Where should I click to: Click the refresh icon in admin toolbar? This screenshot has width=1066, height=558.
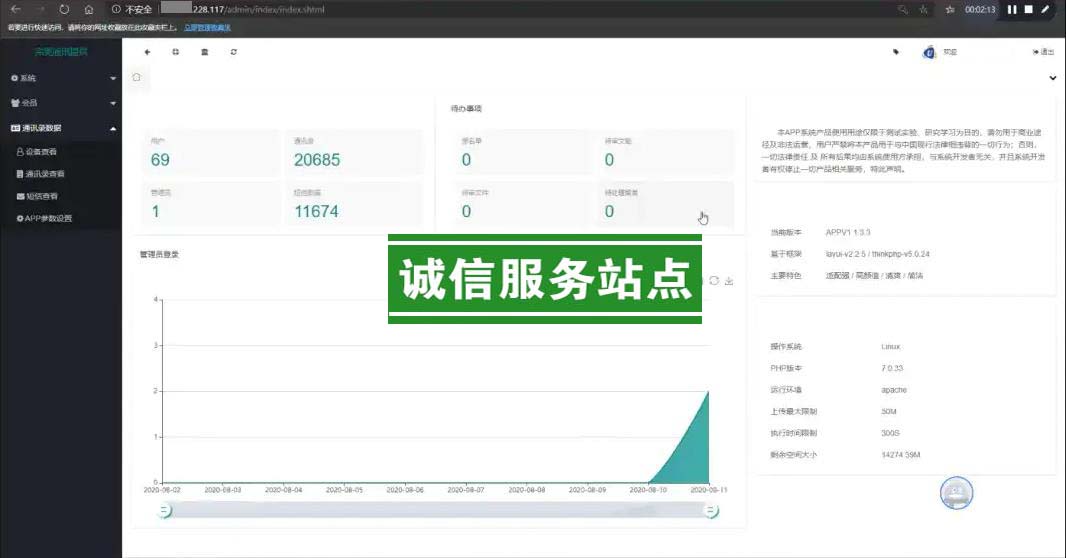pyautogui.click(x=234, y=52)
